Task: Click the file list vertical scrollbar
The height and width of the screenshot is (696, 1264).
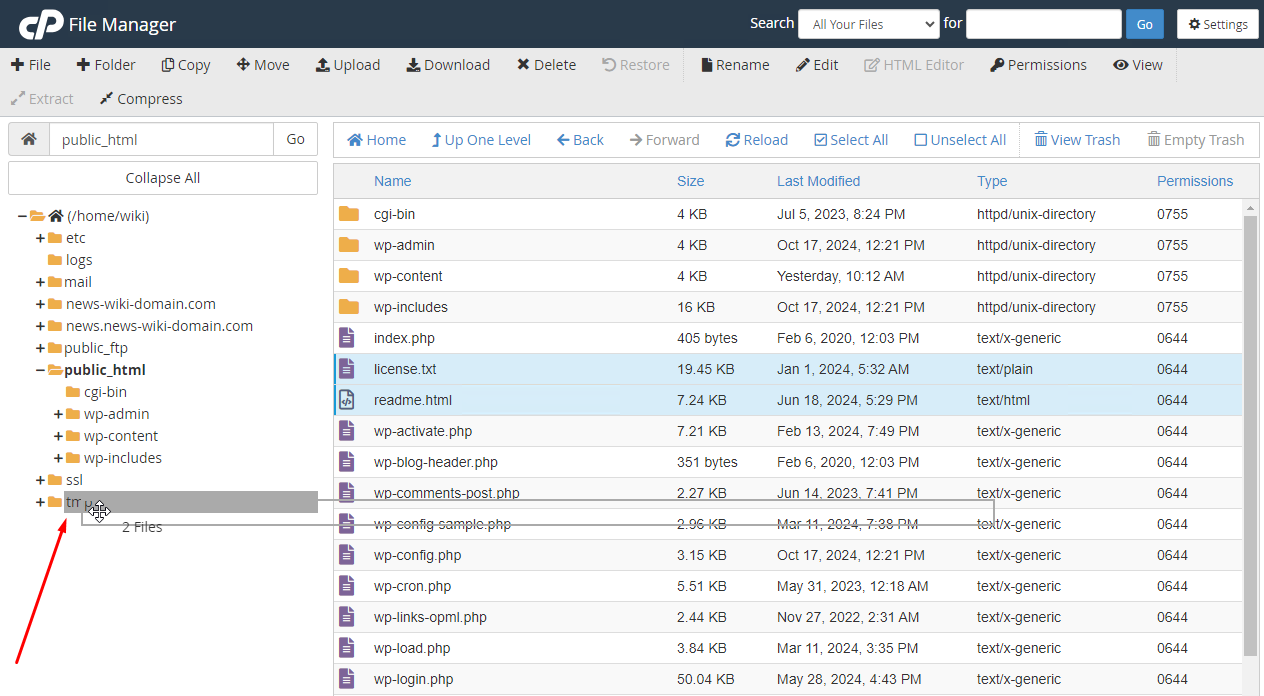Action: click(x=1251, y=436)
